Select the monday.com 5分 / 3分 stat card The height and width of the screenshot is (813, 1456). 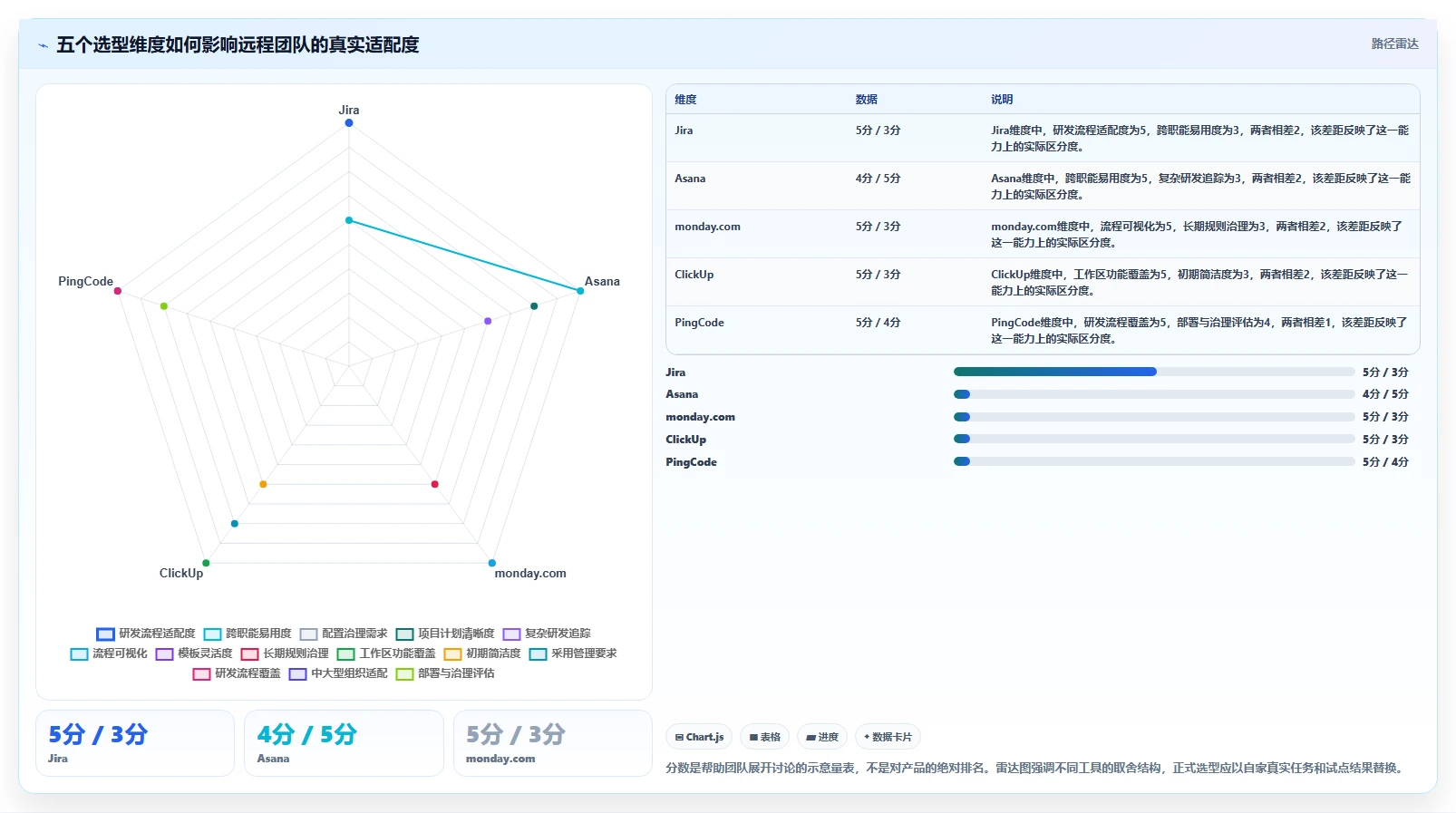553,743
